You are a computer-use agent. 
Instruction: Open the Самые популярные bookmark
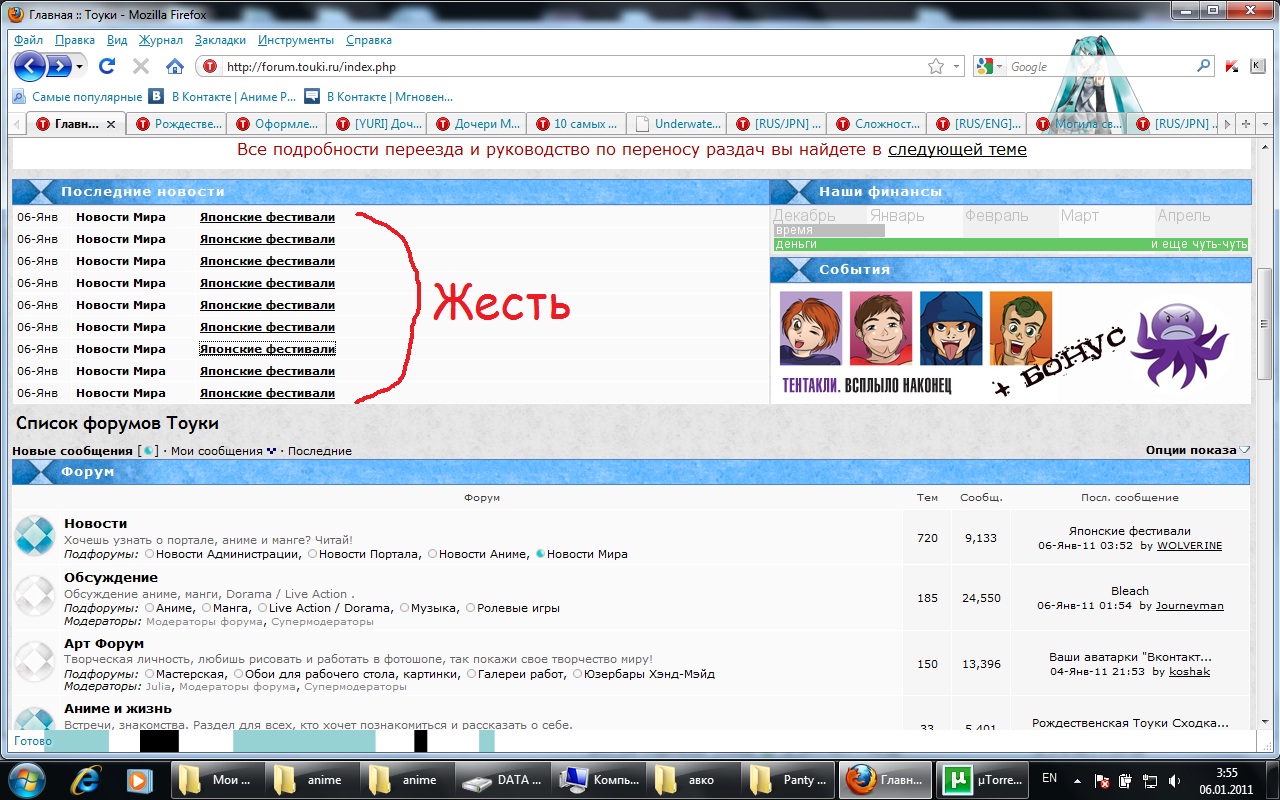78,97
